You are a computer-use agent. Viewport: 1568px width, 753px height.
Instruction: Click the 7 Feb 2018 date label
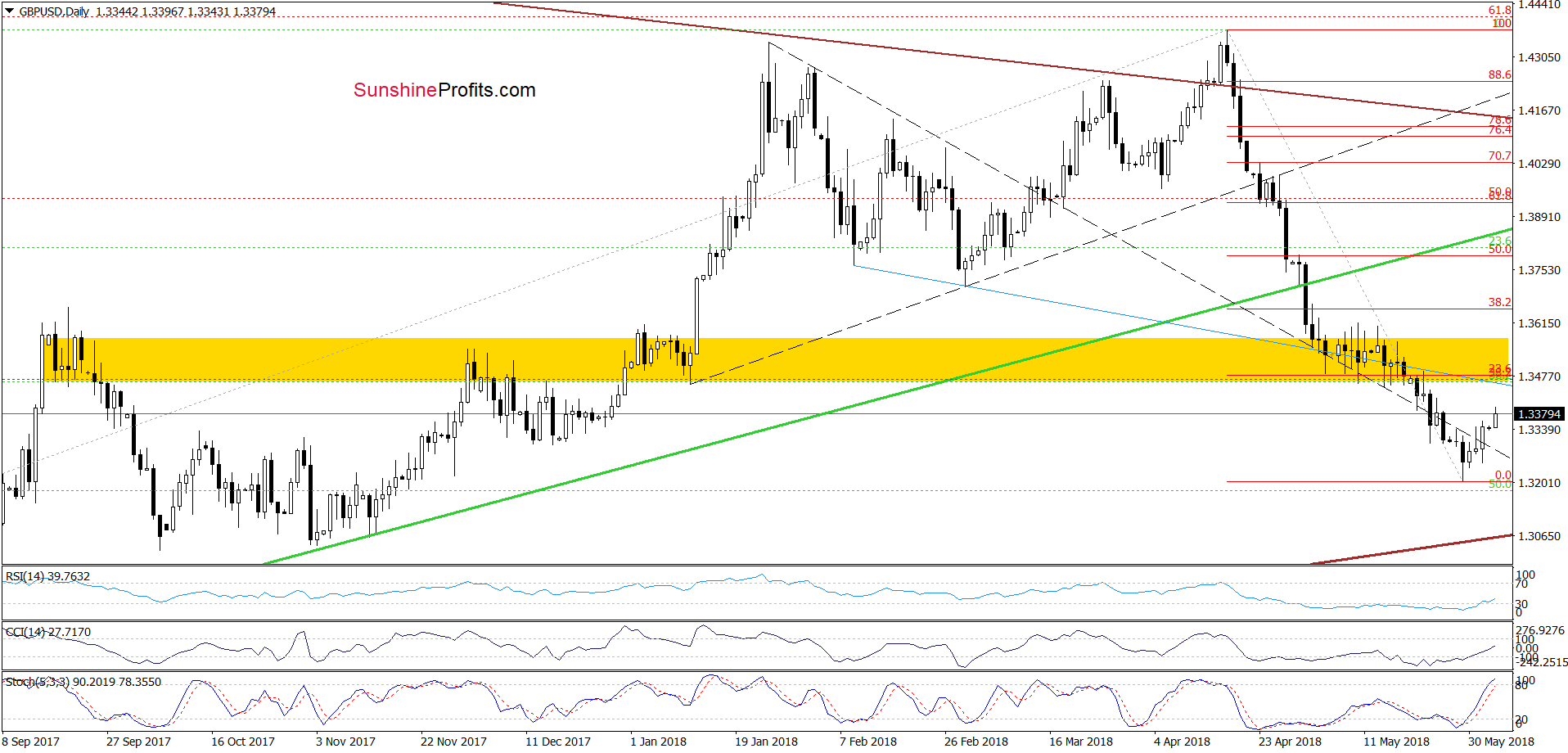point(868,742)
